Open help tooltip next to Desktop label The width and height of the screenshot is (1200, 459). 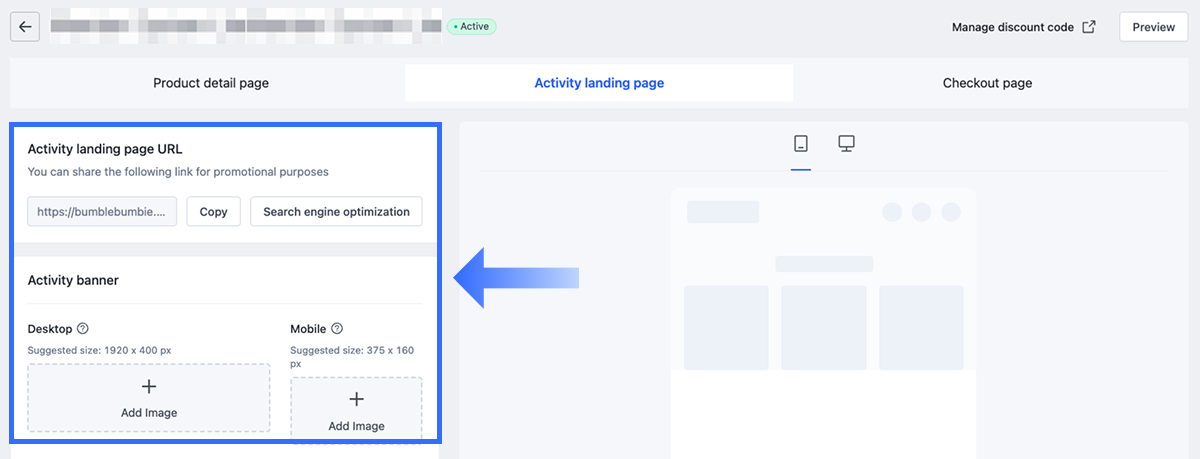coord(83,328)
